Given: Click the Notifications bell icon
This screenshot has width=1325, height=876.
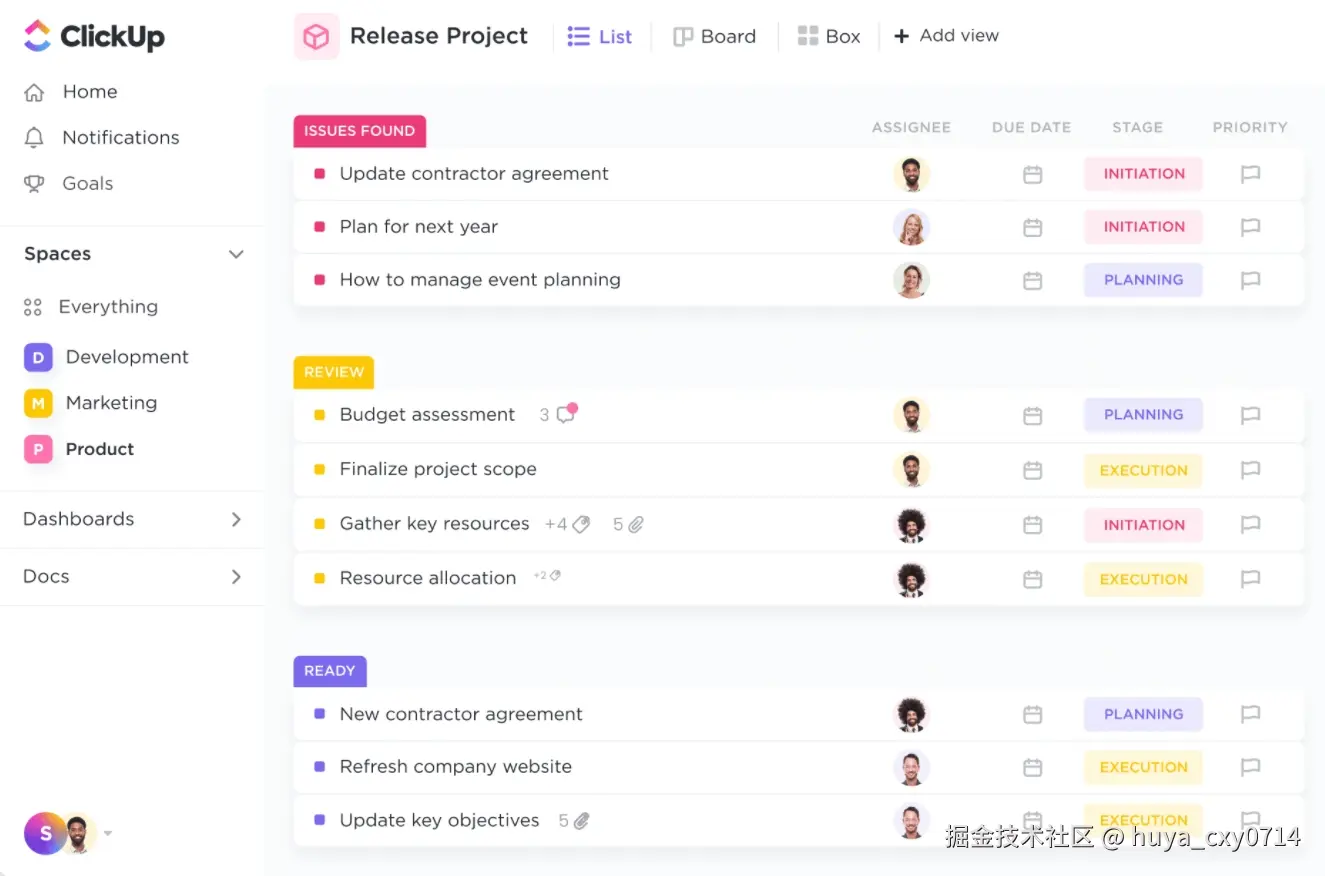Looking at the screenshot, I should [x=34, y=138].
